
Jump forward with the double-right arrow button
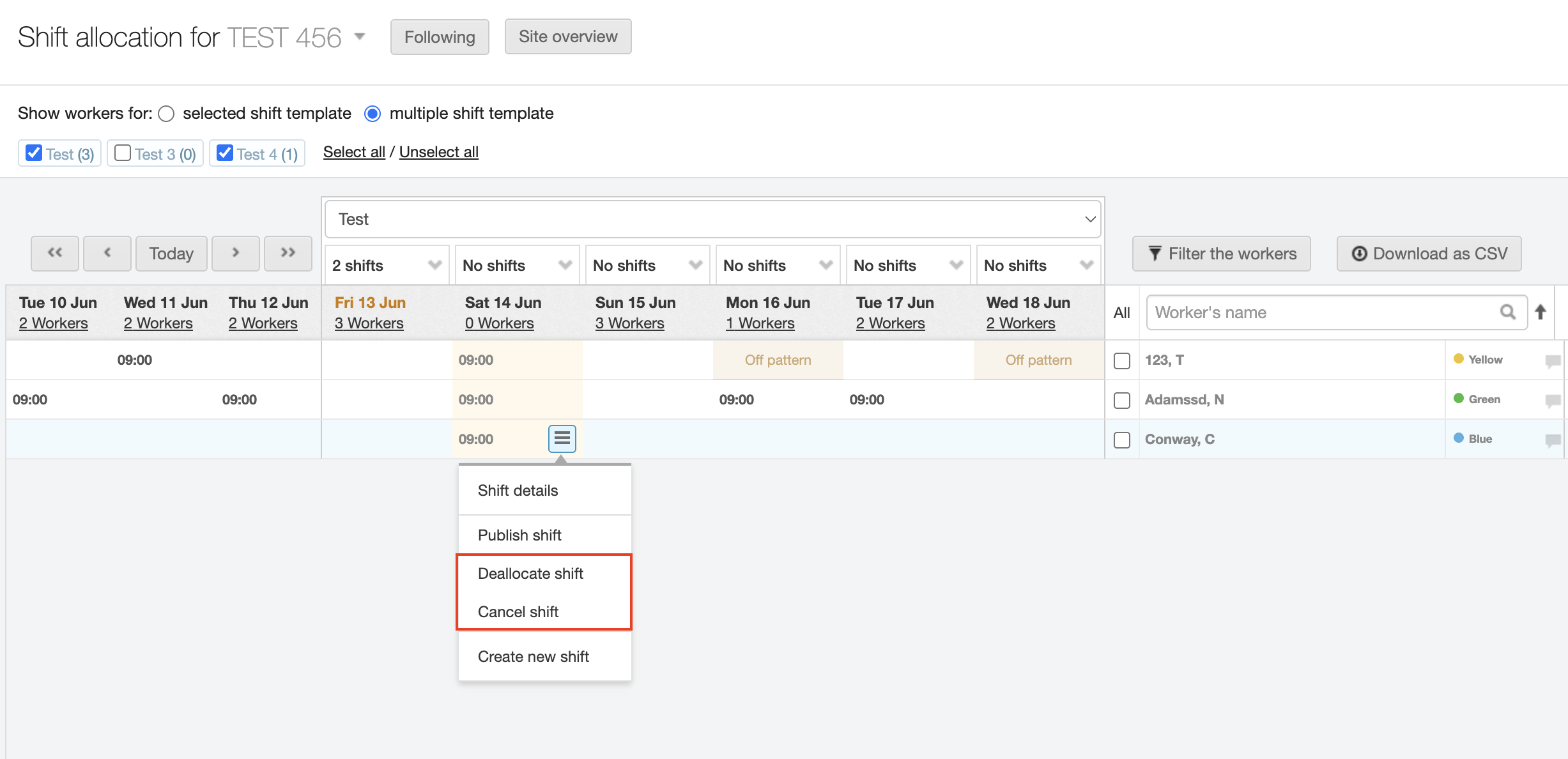288,253
